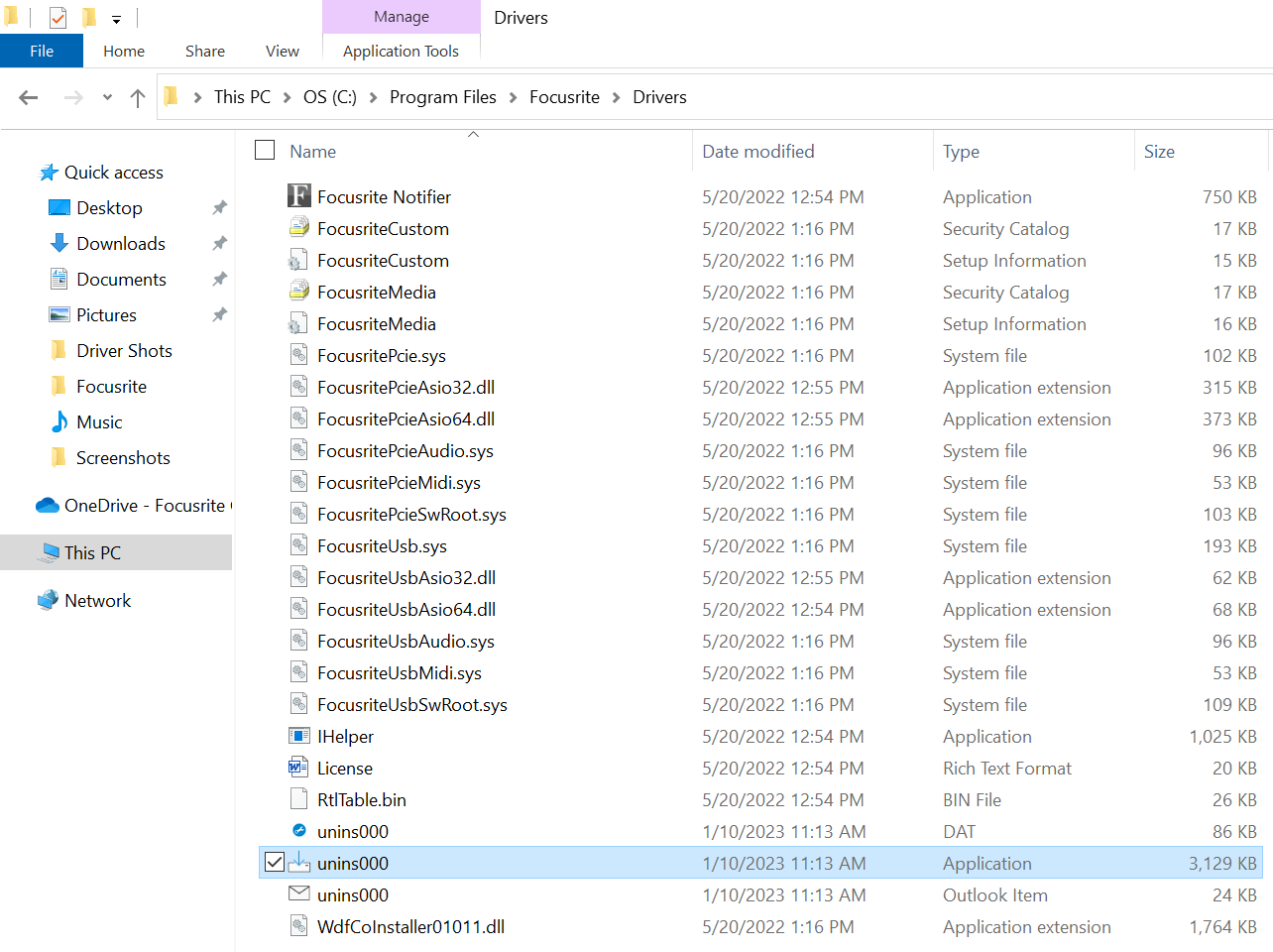1273x952 pixels.
Task: Go up one folder level arrow
Action: coord(138,97)
